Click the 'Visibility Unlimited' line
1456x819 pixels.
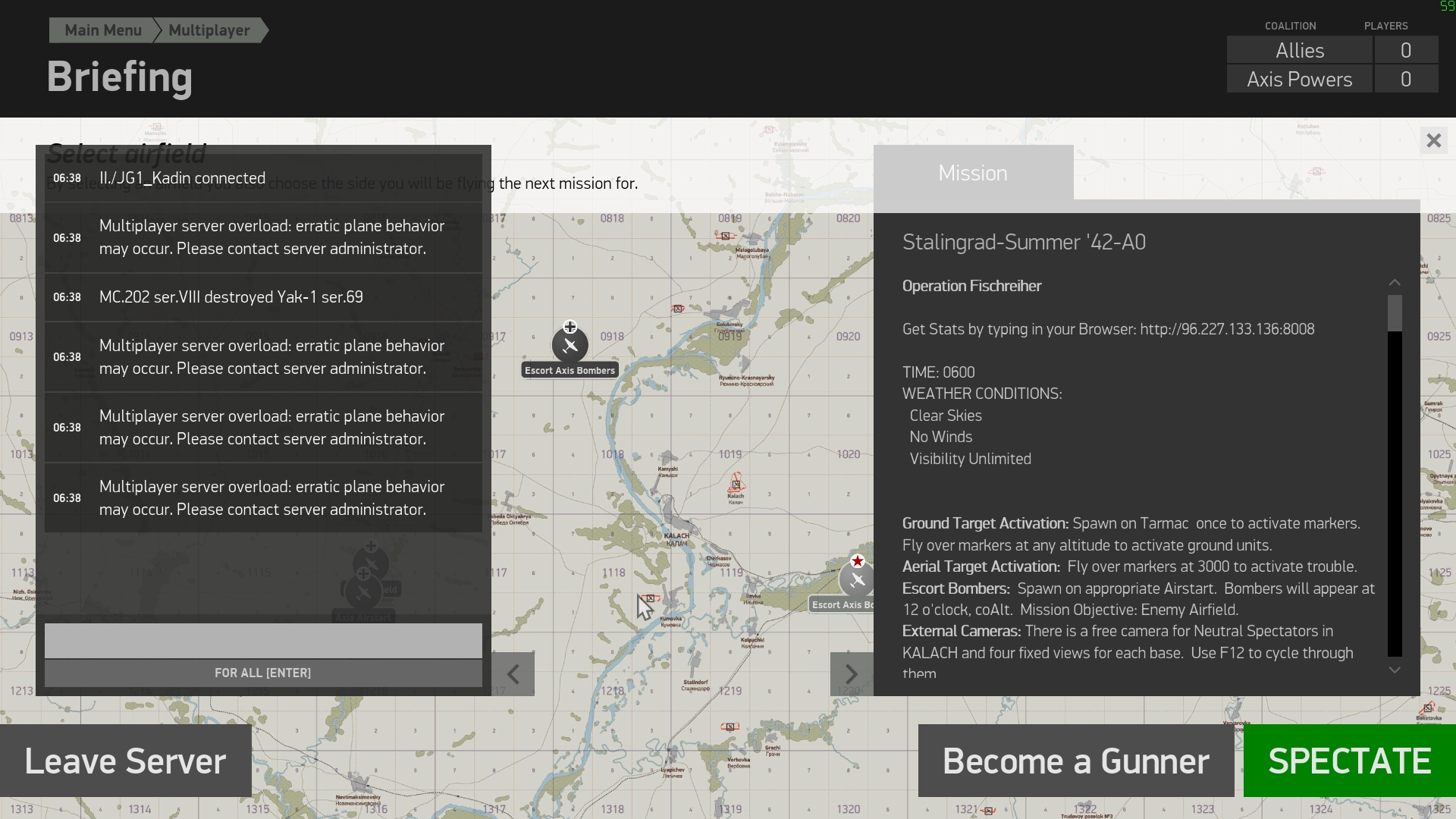tap(971, 459)
